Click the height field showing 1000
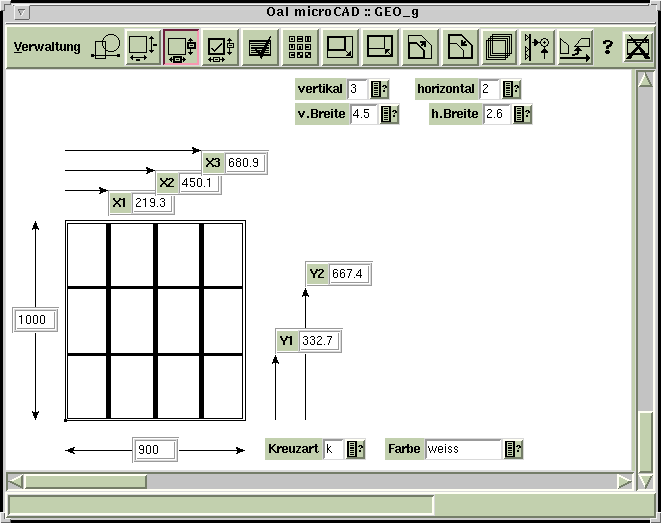 click(34, 319)
